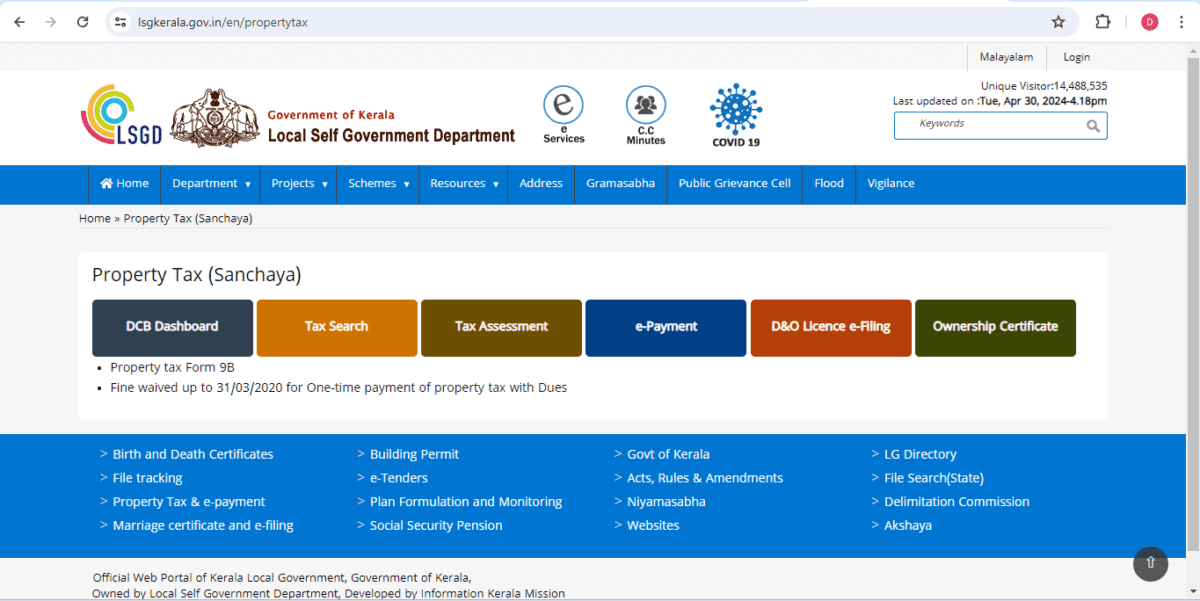Viewport: 1200px width, 601px height.
Task: Select Gramasabha in the navigation bar
Action: click(x=620, y=184)
